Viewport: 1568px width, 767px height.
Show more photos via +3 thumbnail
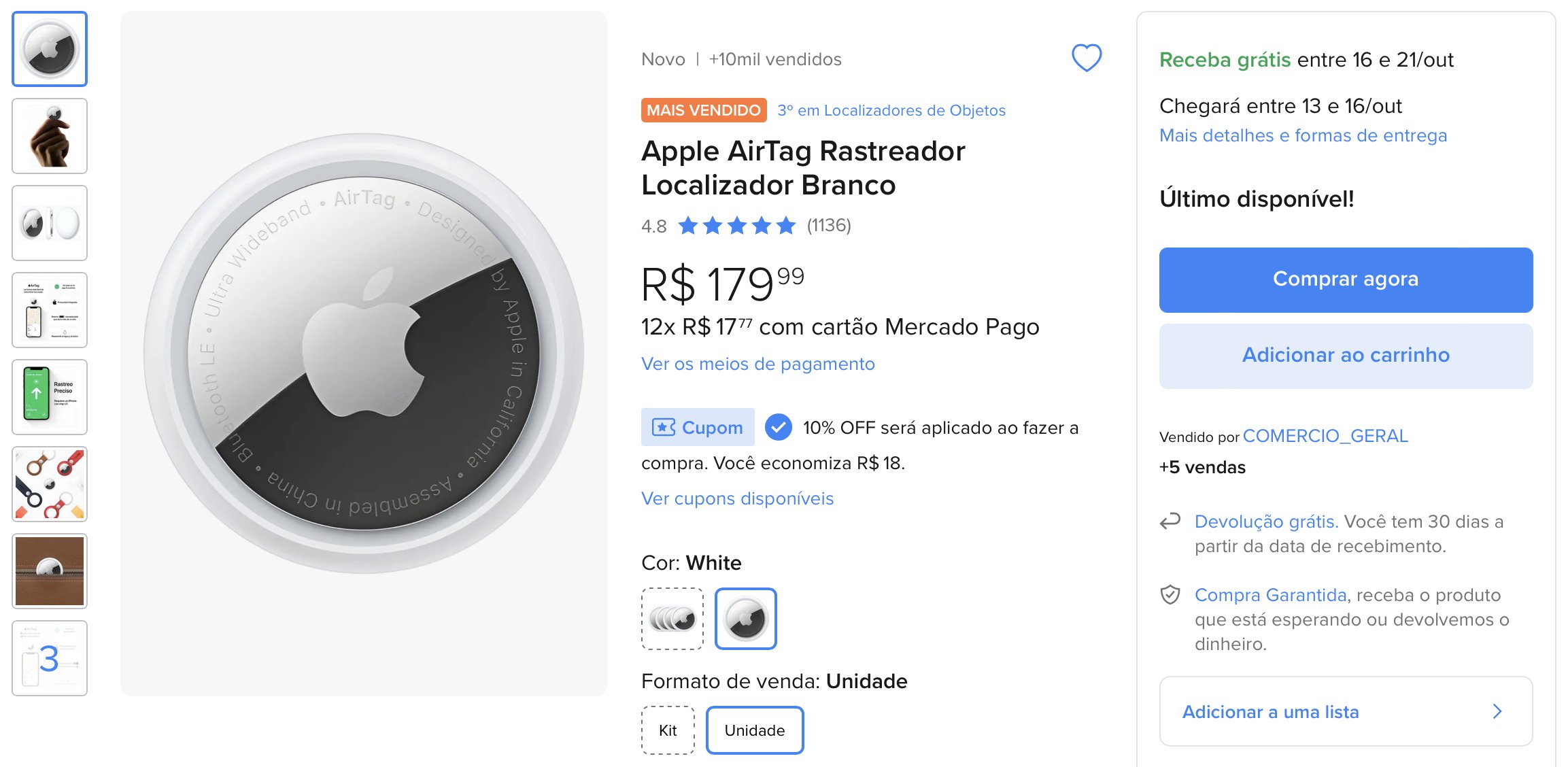pyautogui.click(x=50, y=658)
